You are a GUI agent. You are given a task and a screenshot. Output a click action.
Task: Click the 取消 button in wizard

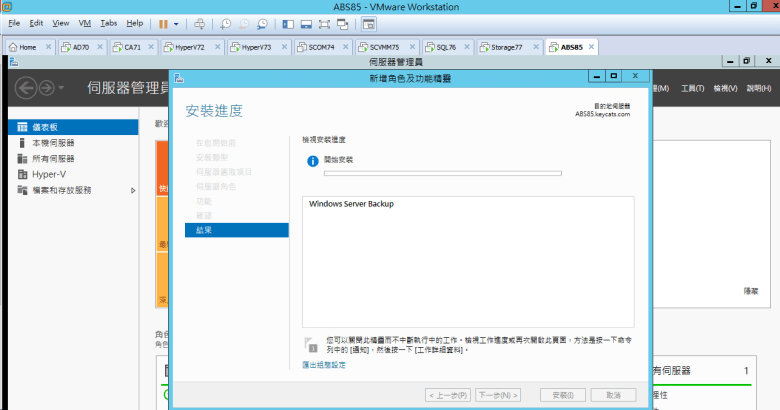pos(613,395)
